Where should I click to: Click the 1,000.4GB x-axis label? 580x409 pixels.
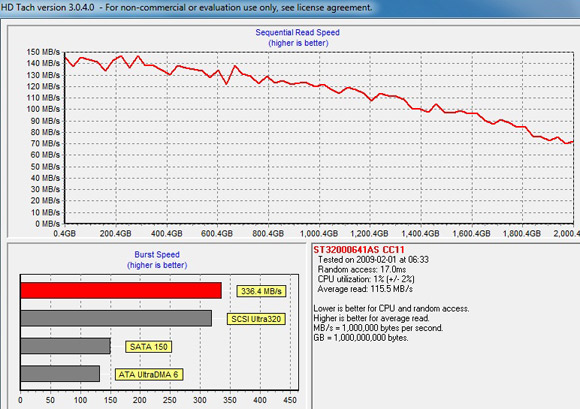click(x=319, y=233)
